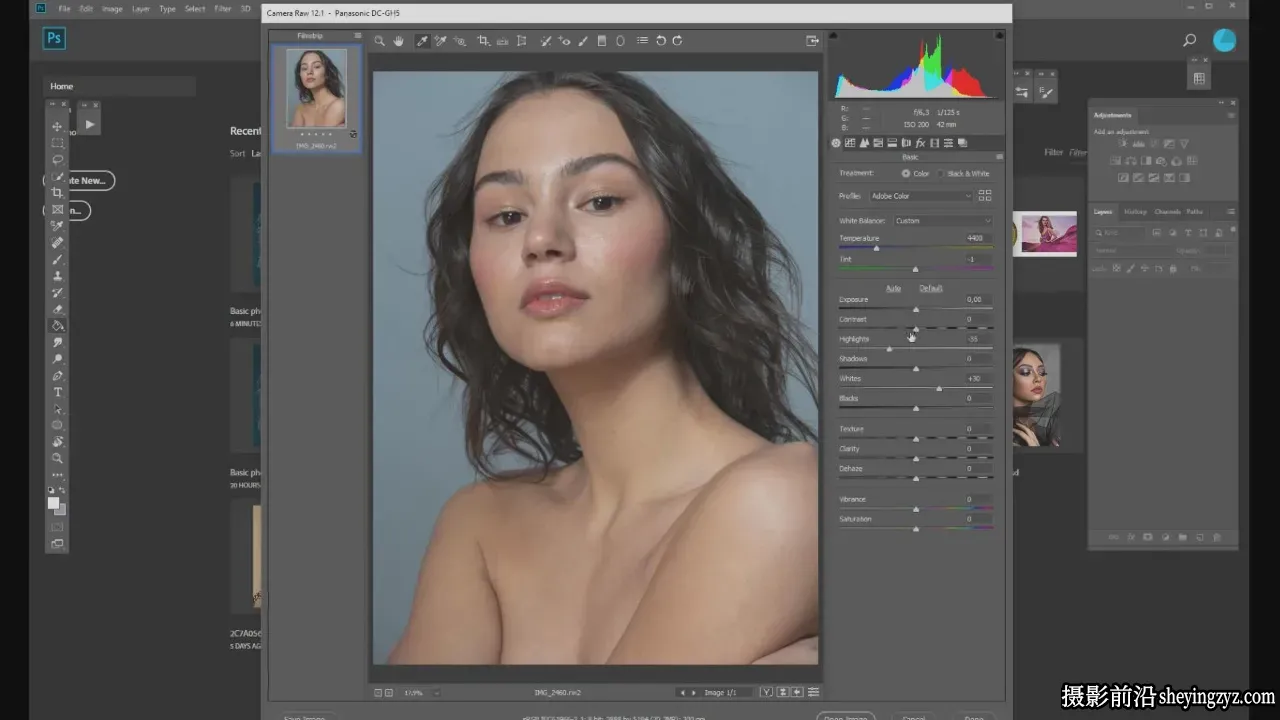The height and width of the screenshot is (720, 1280).
Task: Select the Zoom tool in Camera Raw toolbar
Action: pyautogui.click(x=380, y=41)
